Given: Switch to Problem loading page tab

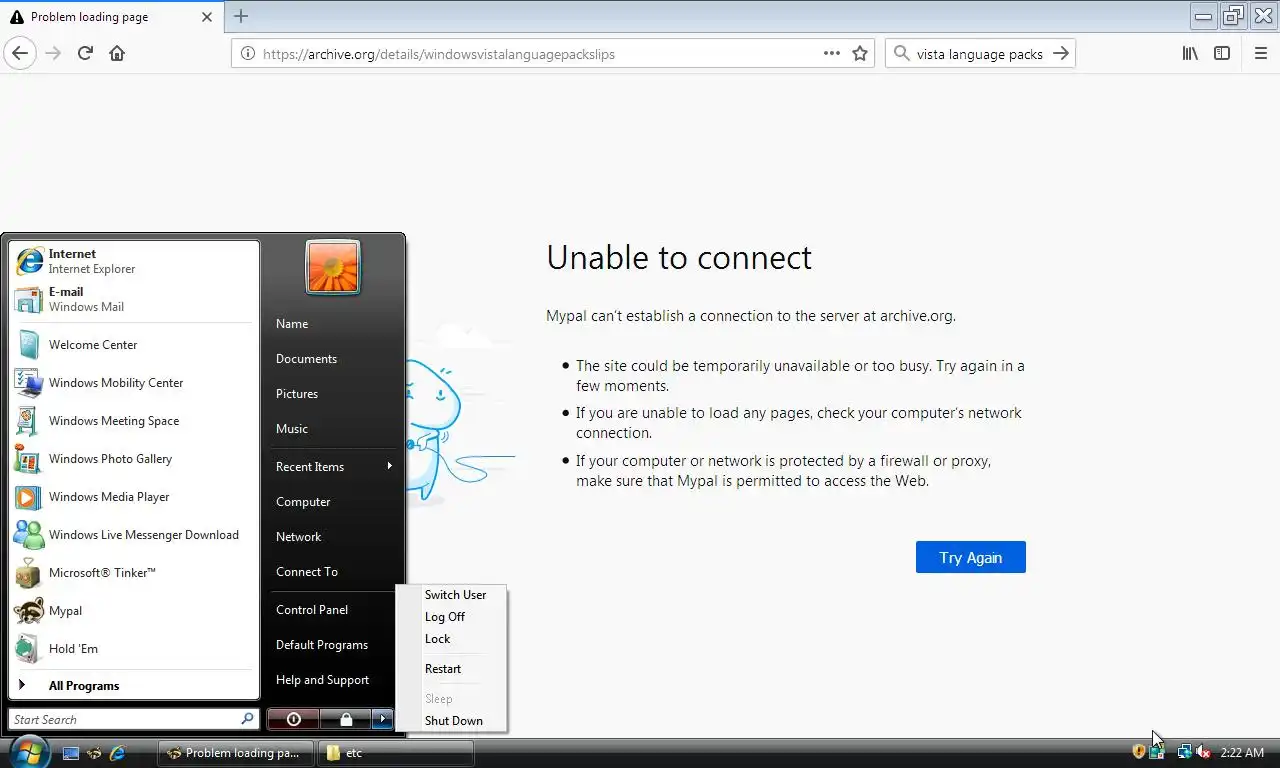Looking at the screenshot, I should coord(111,17).
